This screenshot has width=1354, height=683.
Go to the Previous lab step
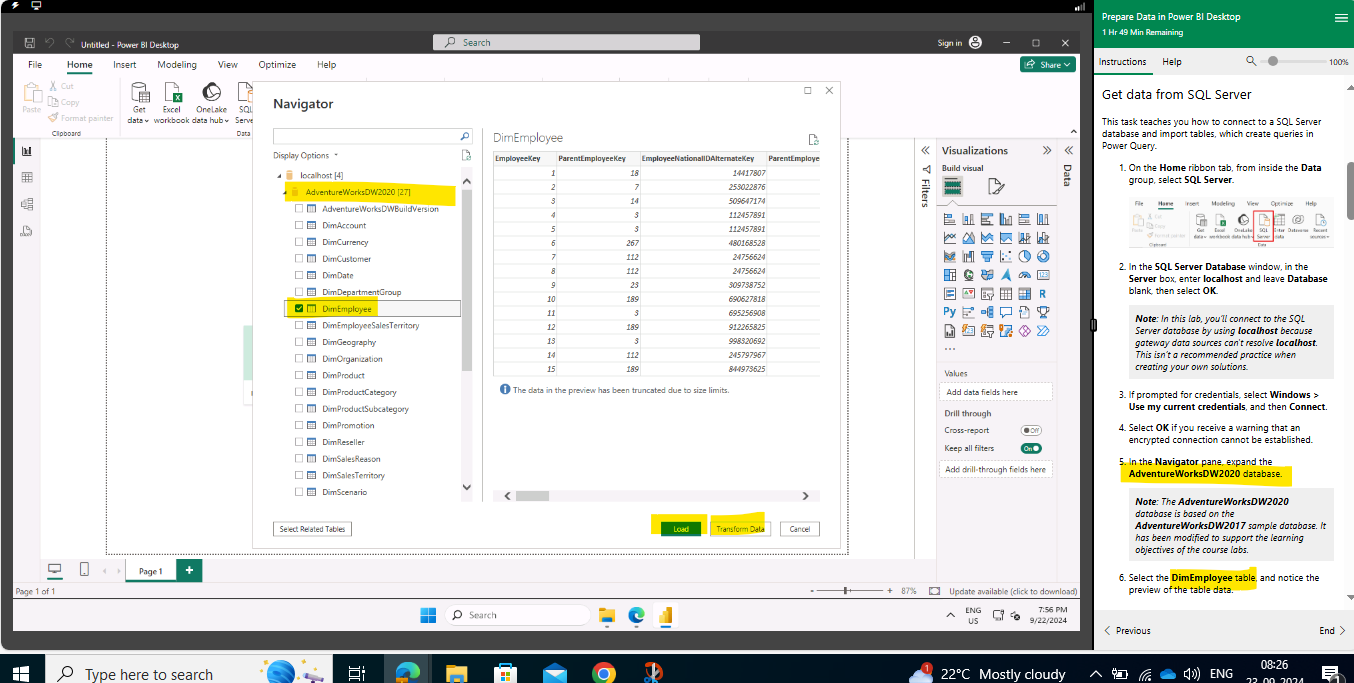click(x=1126, y=631)
